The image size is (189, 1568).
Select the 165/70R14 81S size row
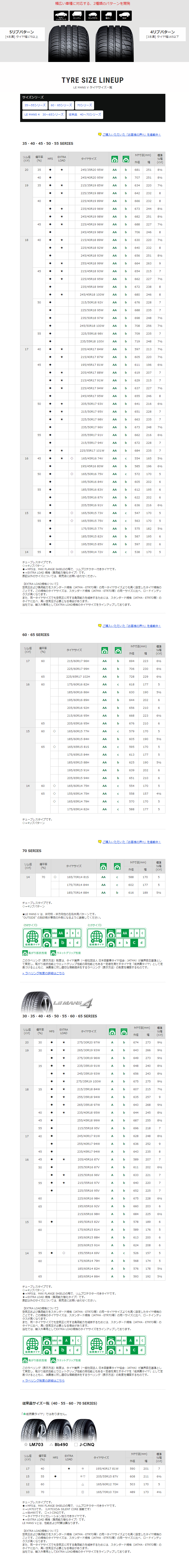point(93,877)
